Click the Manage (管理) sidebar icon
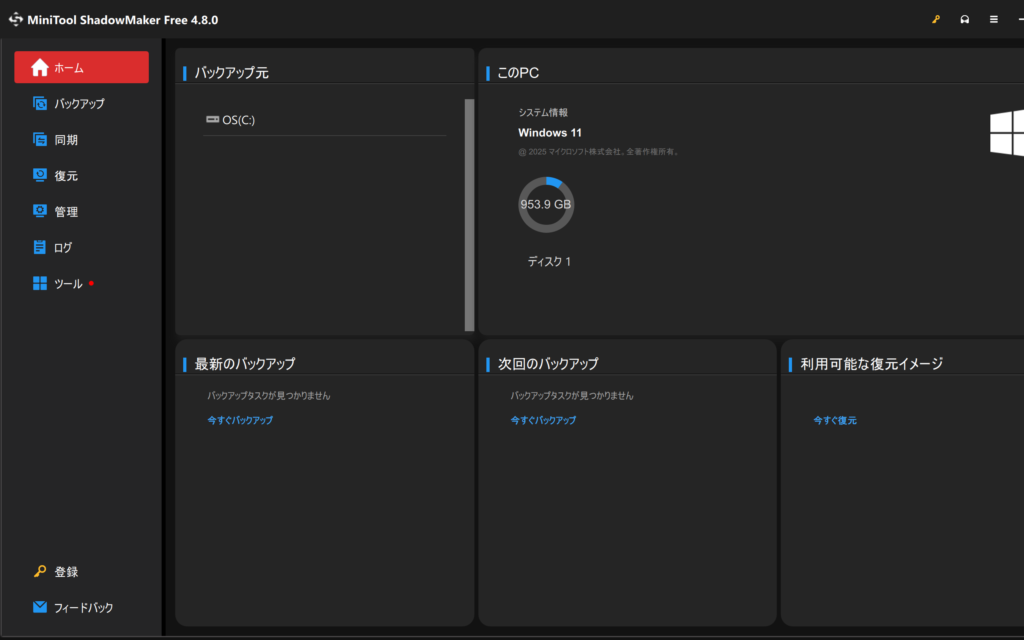Image resolution: width=1024 pixels, height=640 pixels. tap(40, 212)
